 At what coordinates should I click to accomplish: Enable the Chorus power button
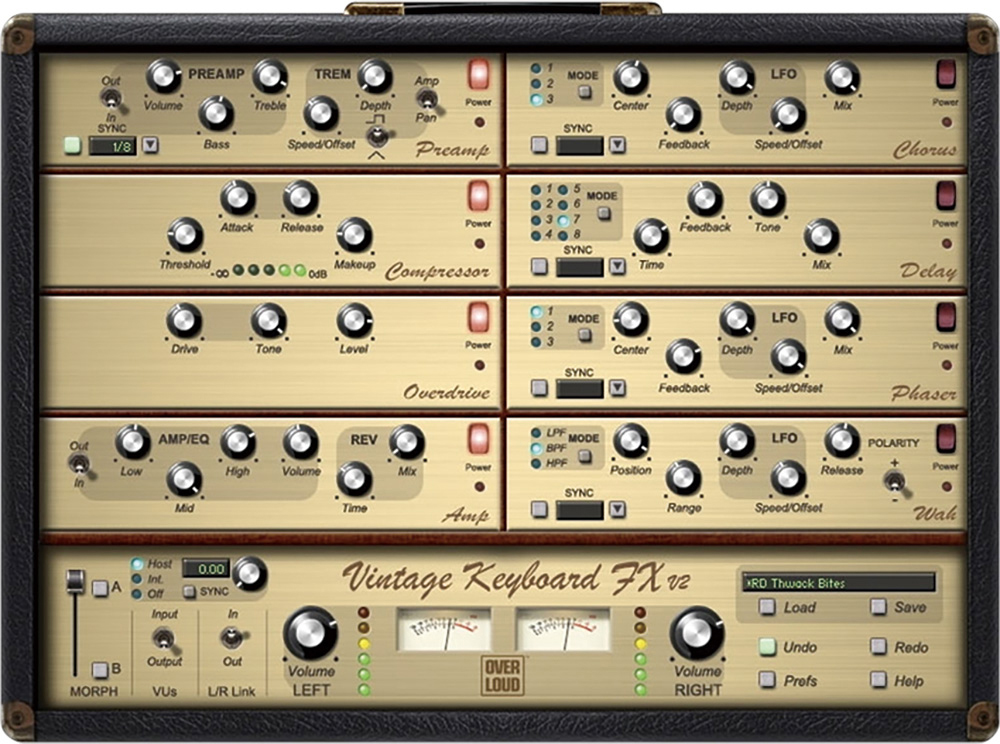pyautogui.click(x=946, y=75)
